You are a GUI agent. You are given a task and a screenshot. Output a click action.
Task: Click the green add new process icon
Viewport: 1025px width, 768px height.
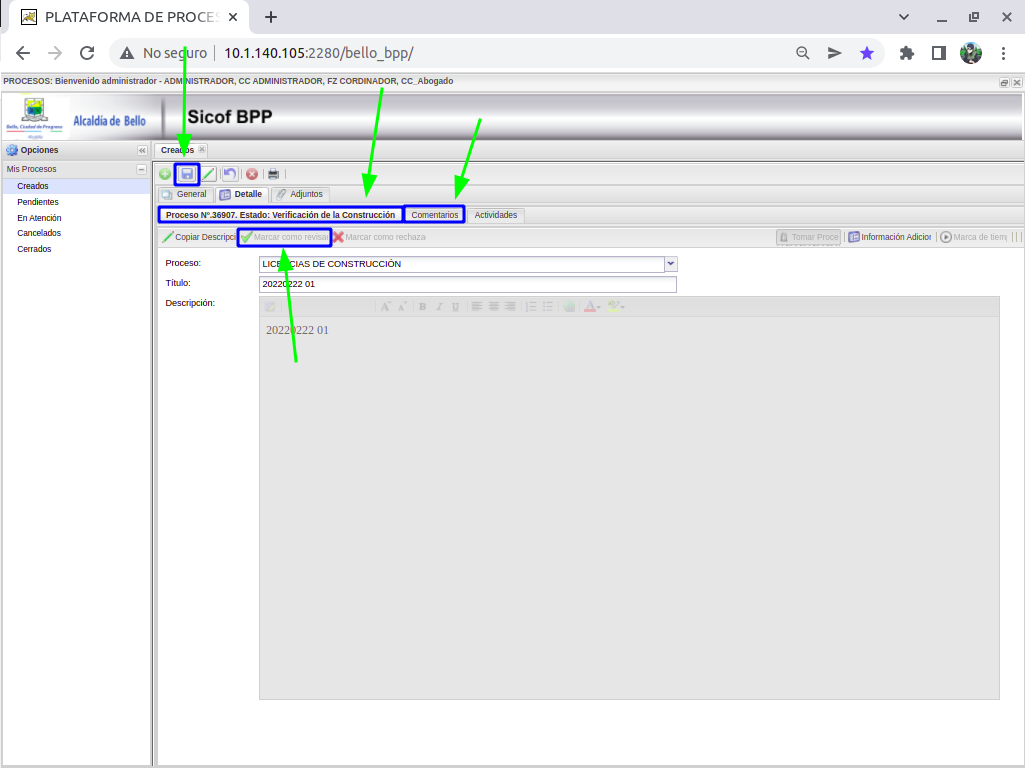(165, 174)
